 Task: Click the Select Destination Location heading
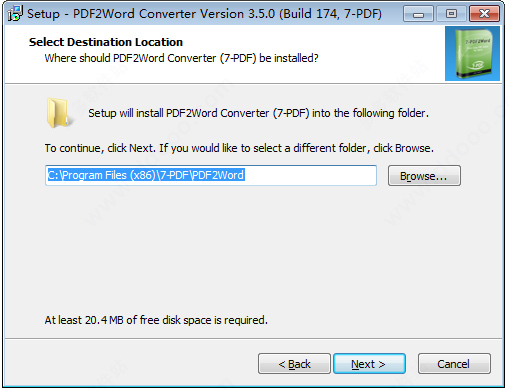point(106,42)
